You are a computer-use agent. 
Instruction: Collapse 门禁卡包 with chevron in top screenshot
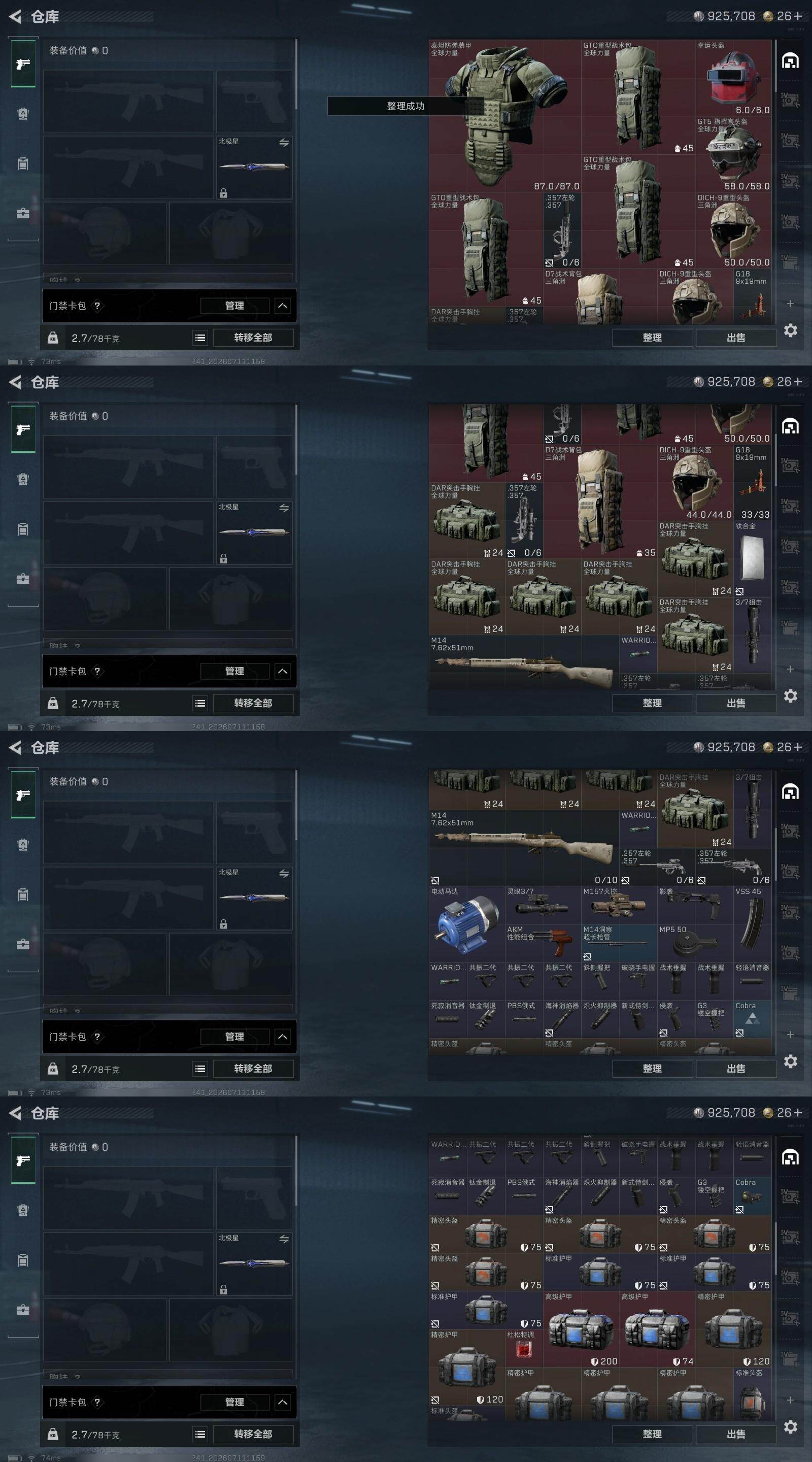pos(283,306)
